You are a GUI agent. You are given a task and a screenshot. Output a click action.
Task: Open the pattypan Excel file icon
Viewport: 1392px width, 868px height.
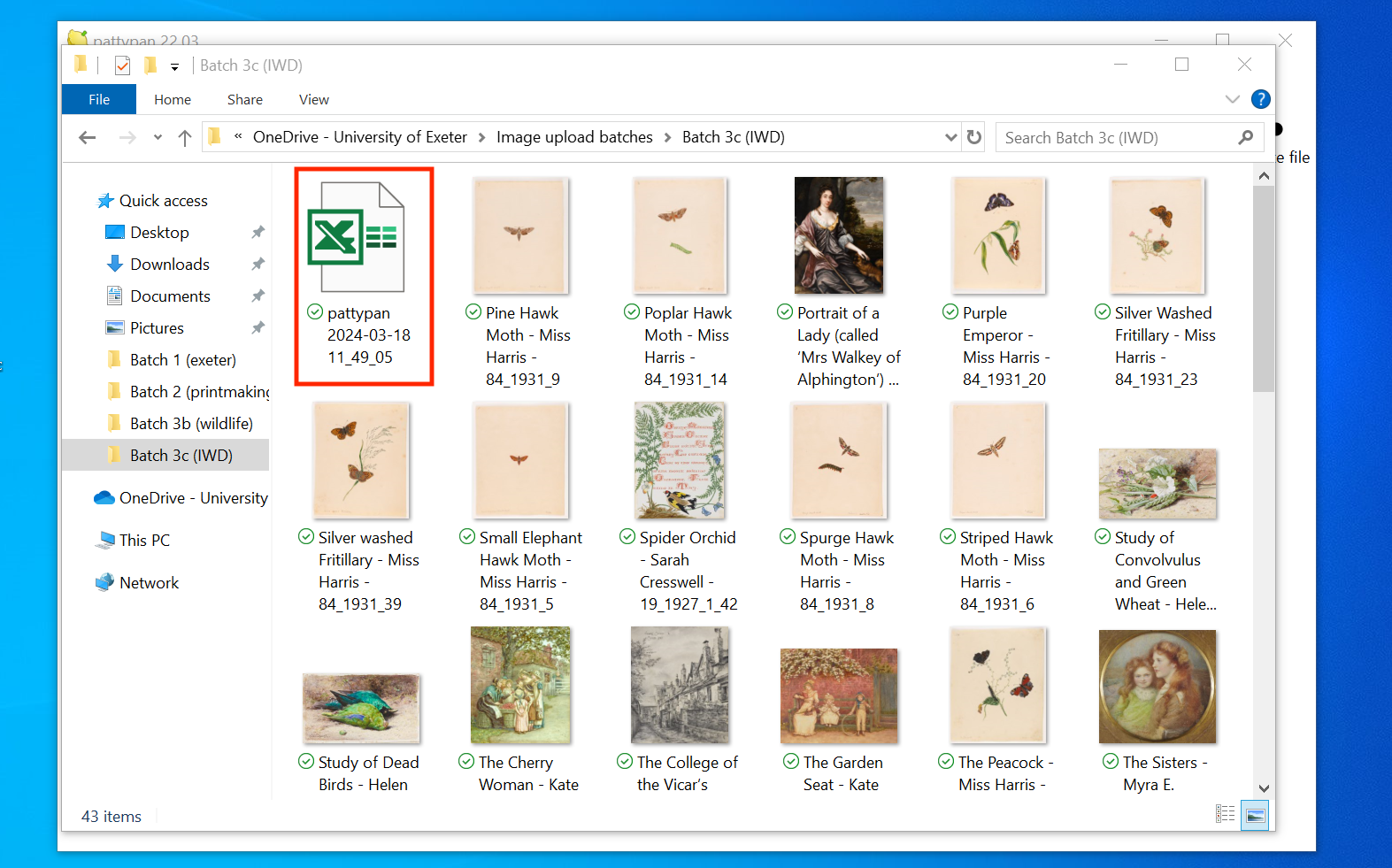click(x=356, y=236)
